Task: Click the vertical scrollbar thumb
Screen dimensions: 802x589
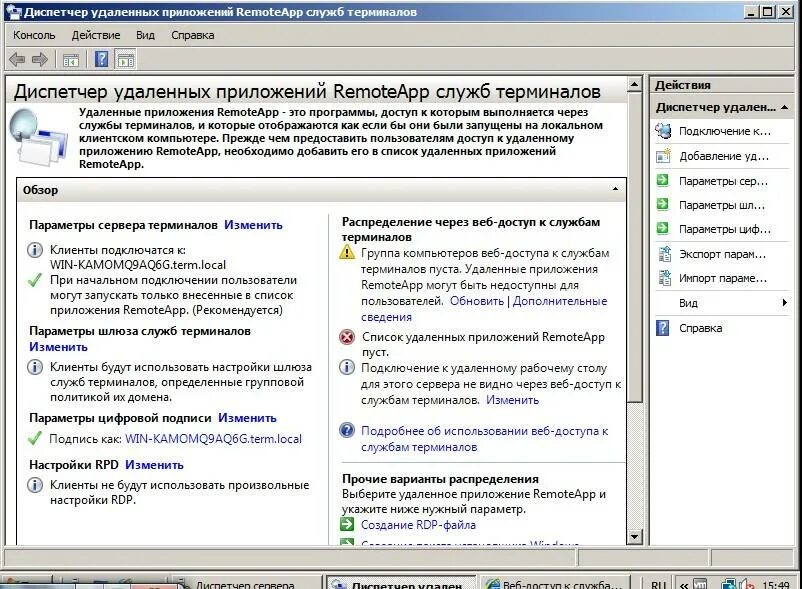Action: point(634,246)
